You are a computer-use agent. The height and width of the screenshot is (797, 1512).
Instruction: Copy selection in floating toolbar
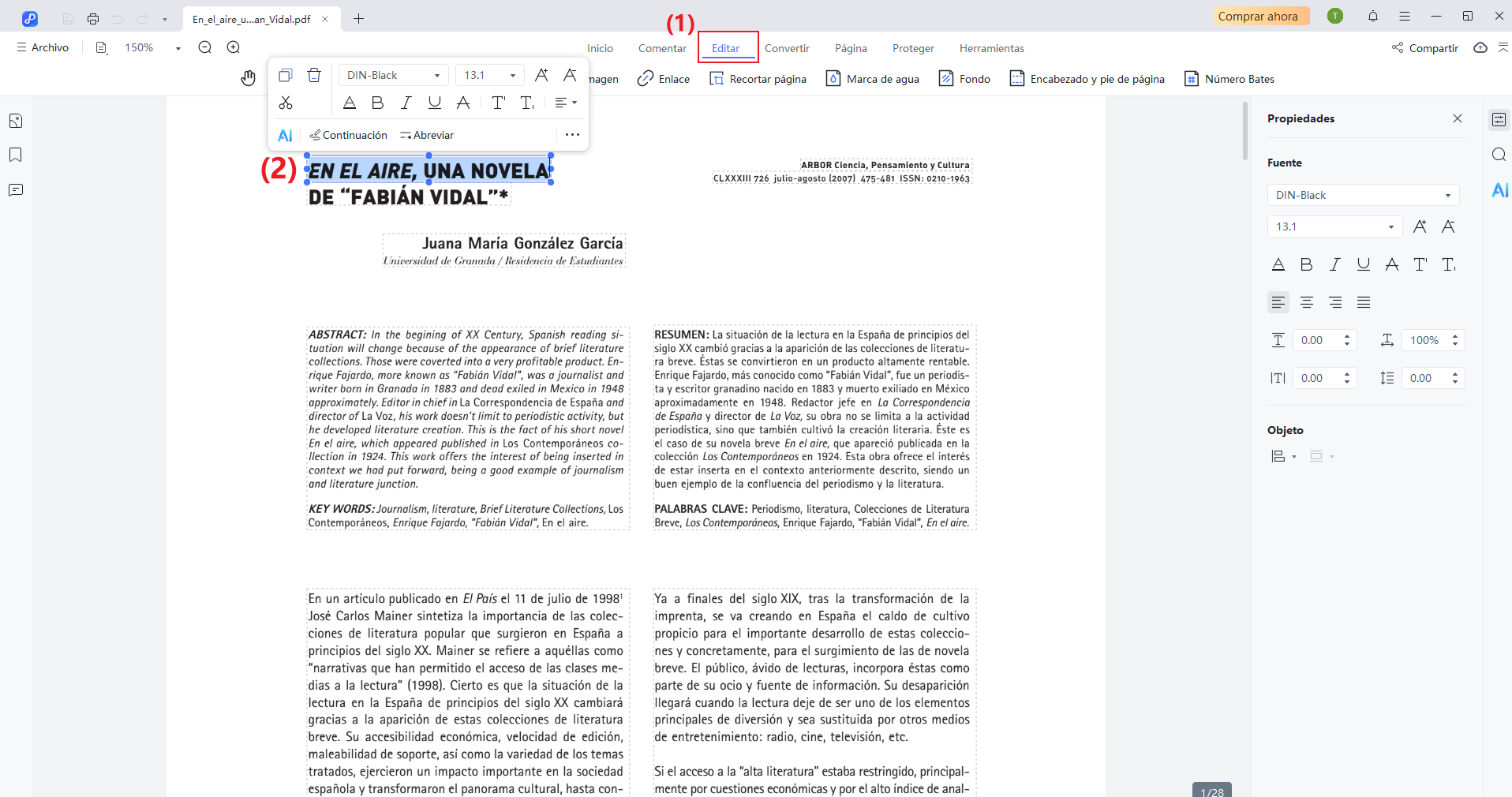coord(286,75)
